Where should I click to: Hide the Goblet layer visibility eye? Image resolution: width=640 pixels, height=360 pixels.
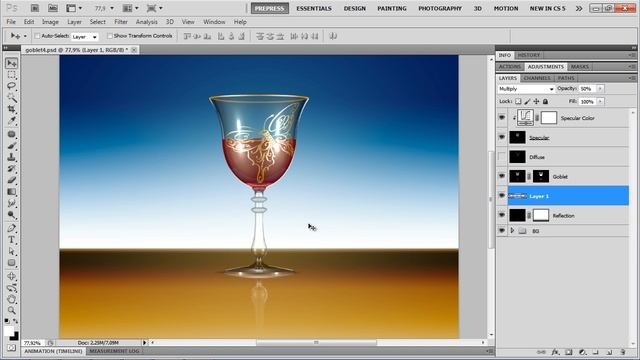[502, 176]
